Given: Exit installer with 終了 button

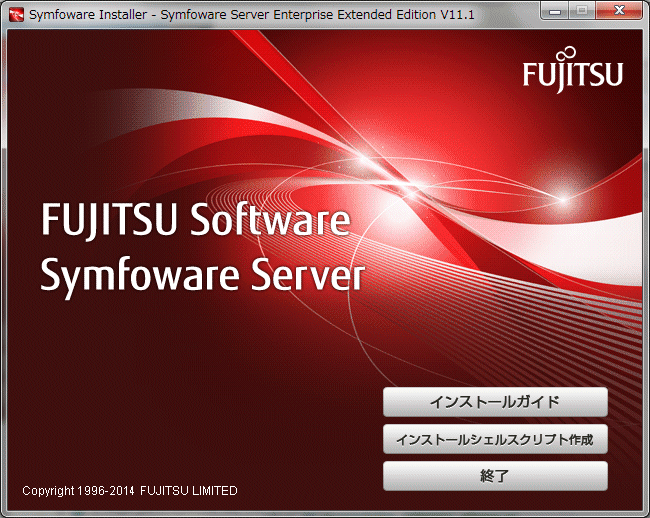Looking at the screenshot, I should tap(495, 476).
